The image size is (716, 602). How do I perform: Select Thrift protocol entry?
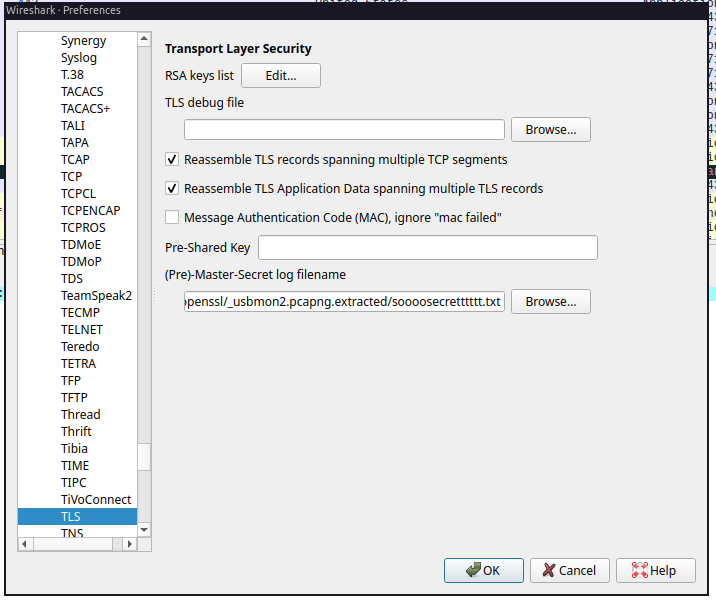(x=76, y=432)
